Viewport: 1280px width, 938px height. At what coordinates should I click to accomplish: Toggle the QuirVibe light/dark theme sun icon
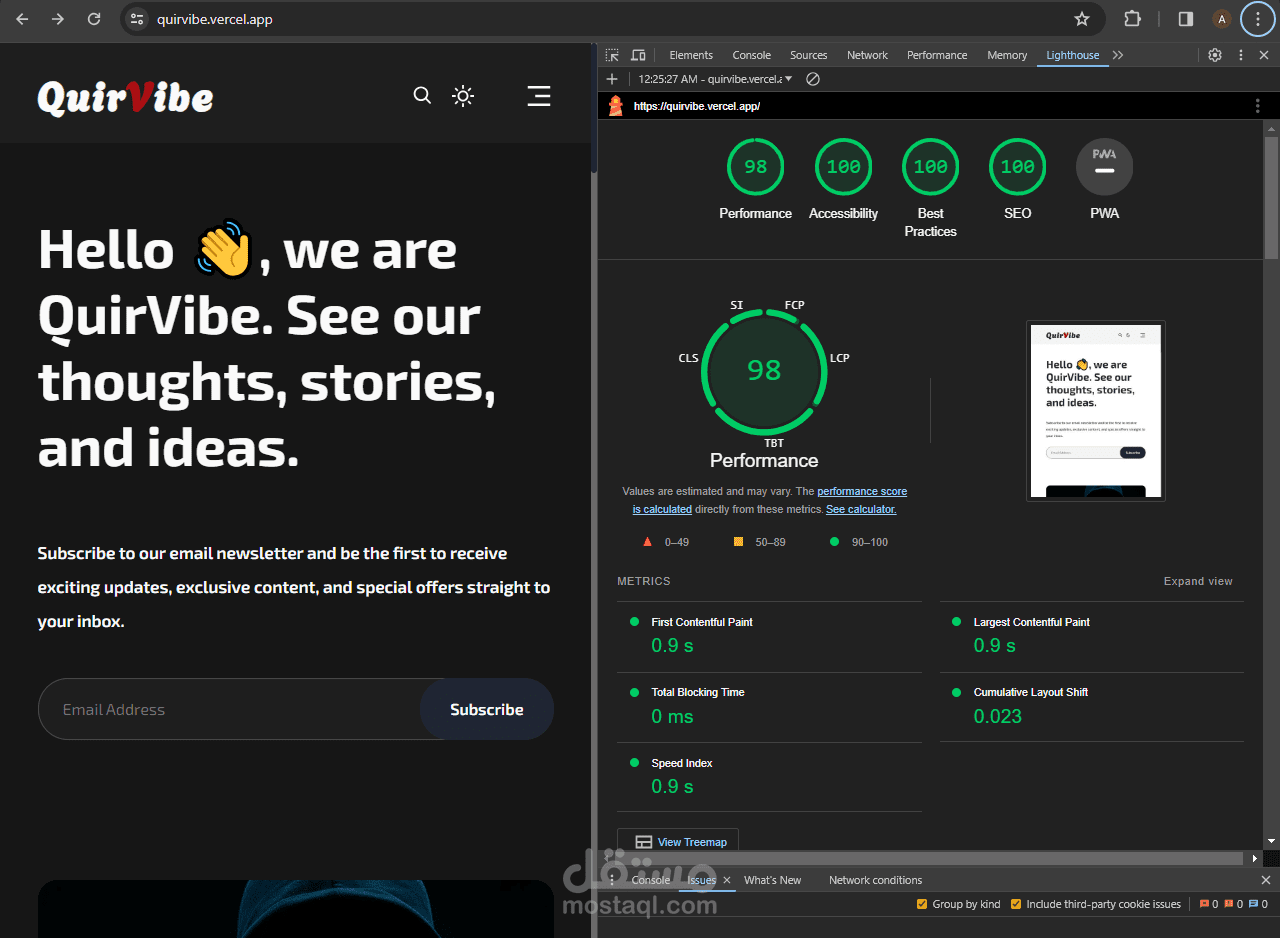(x=462, y=96)
